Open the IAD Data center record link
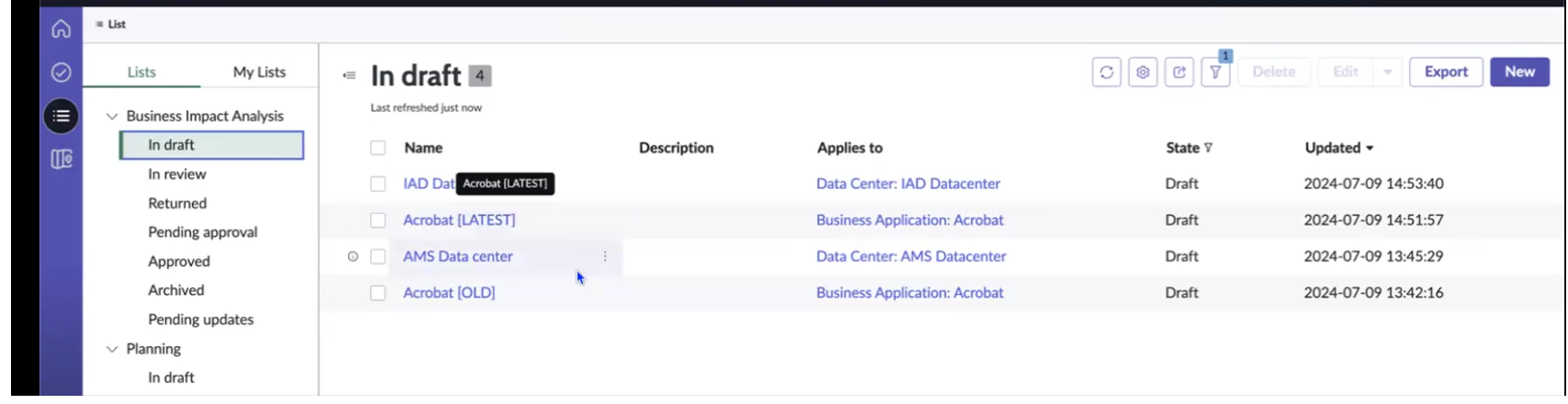The height and width of the screenshot is (404, 1568). point(429,184)
